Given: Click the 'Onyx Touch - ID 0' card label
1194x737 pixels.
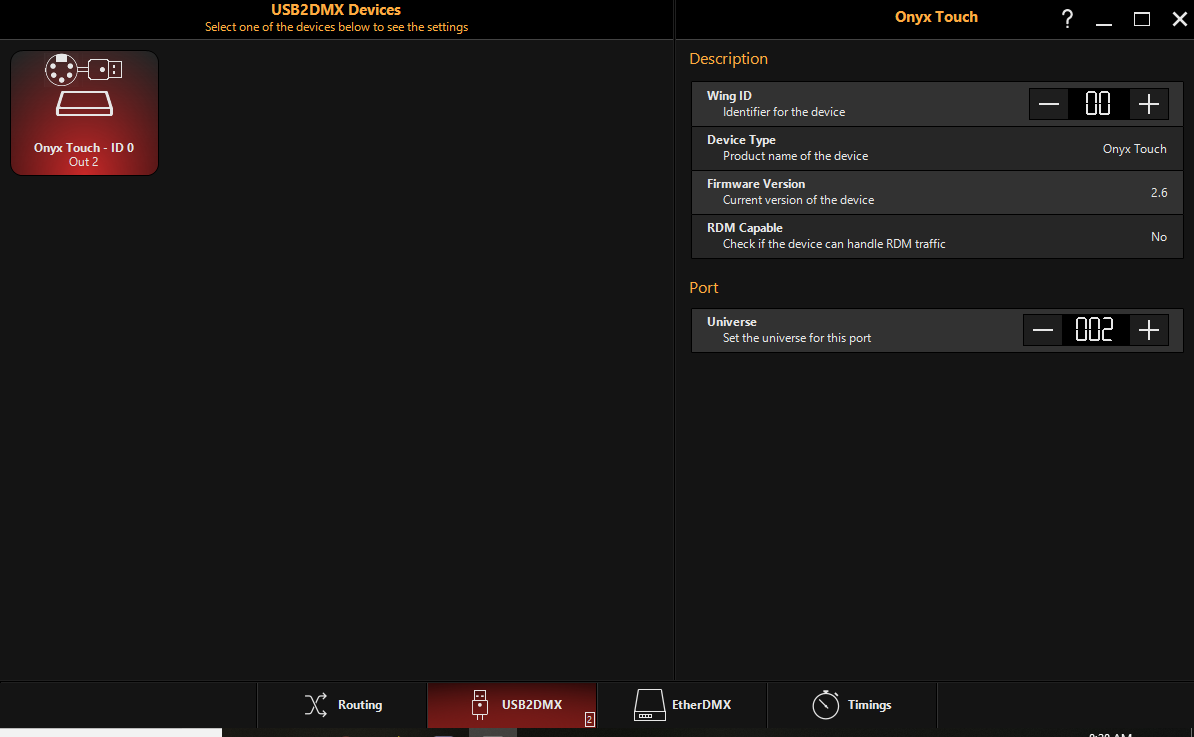Looking at the screenshot, I should tap(84, 148).
